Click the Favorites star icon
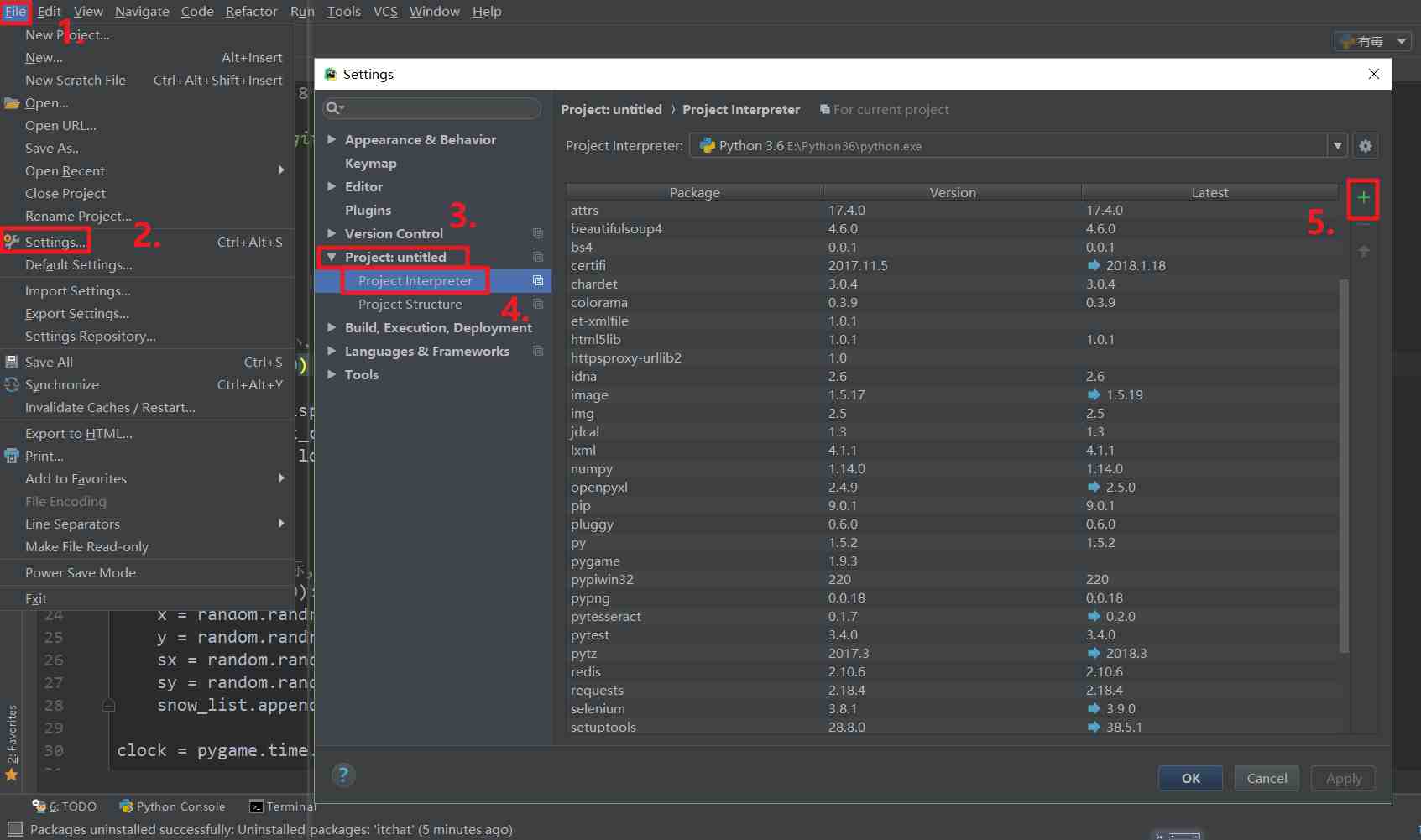The width and height of the screenshot is (1421, 840). [11, 775]
